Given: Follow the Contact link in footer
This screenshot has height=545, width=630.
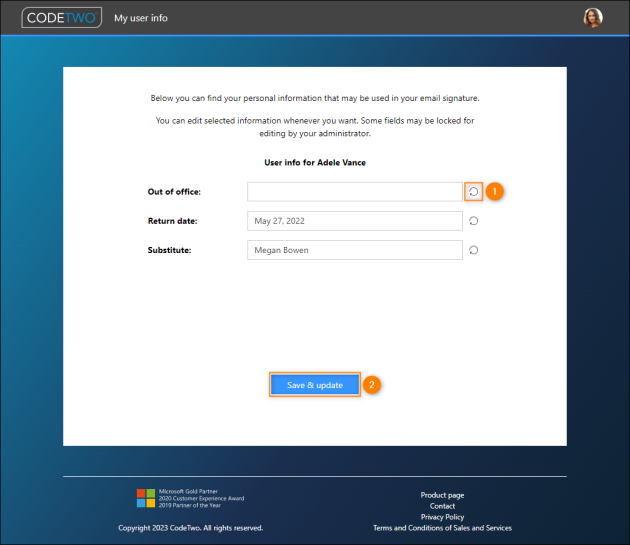Looking at the screenshot, I should pyautogui.click(x=442, y=506).
